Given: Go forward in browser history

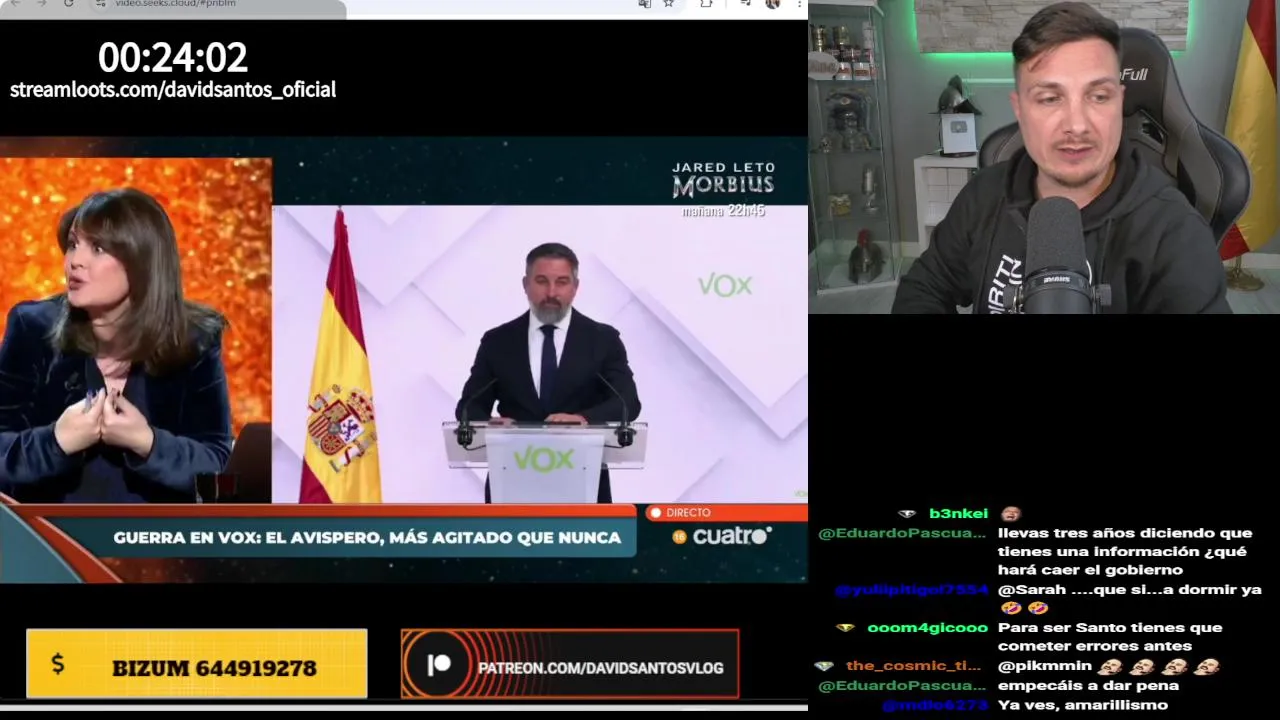Looking at the screenshot, I should click(41, 3).
